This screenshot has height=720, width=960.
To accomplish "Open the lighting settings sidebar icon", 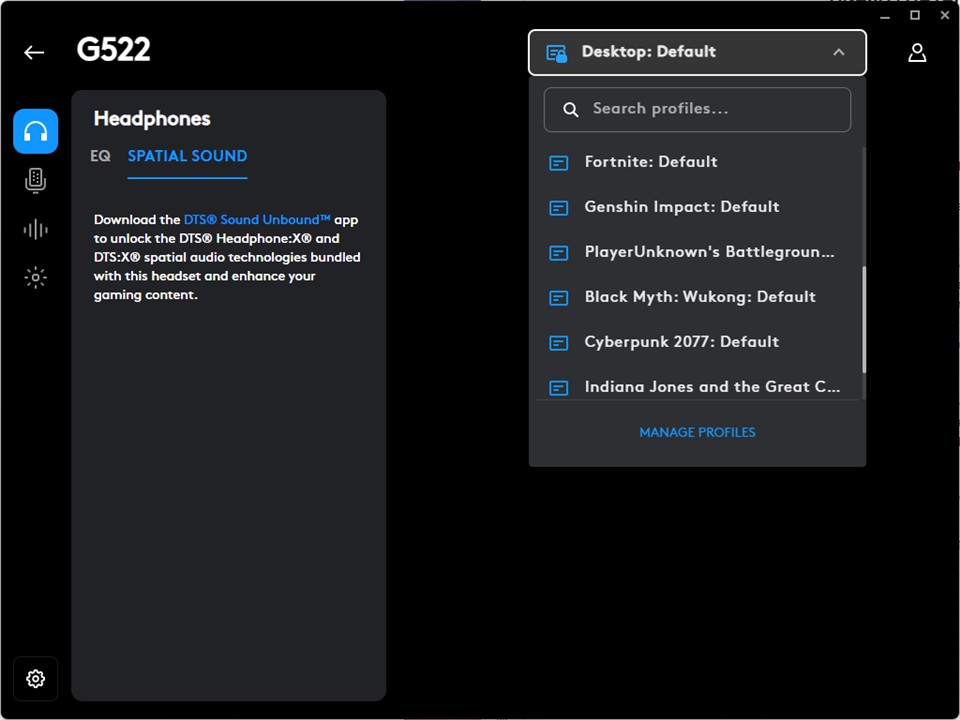I will click(35, 278).
